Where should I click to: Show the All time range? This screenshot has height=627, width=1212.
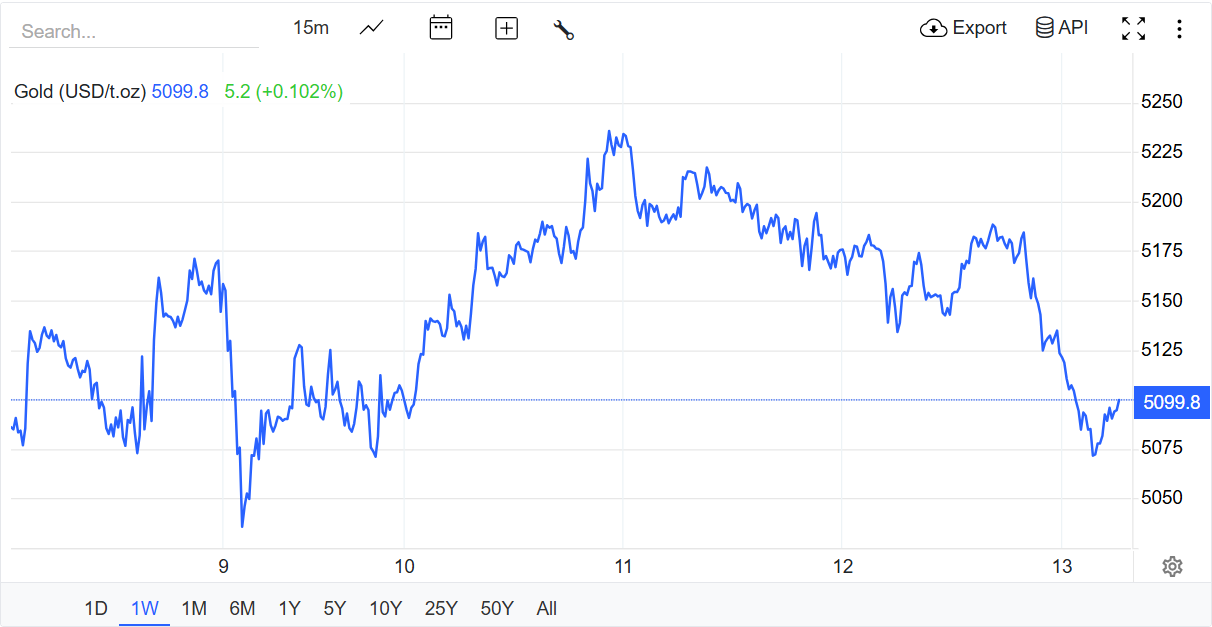point(547,608)
